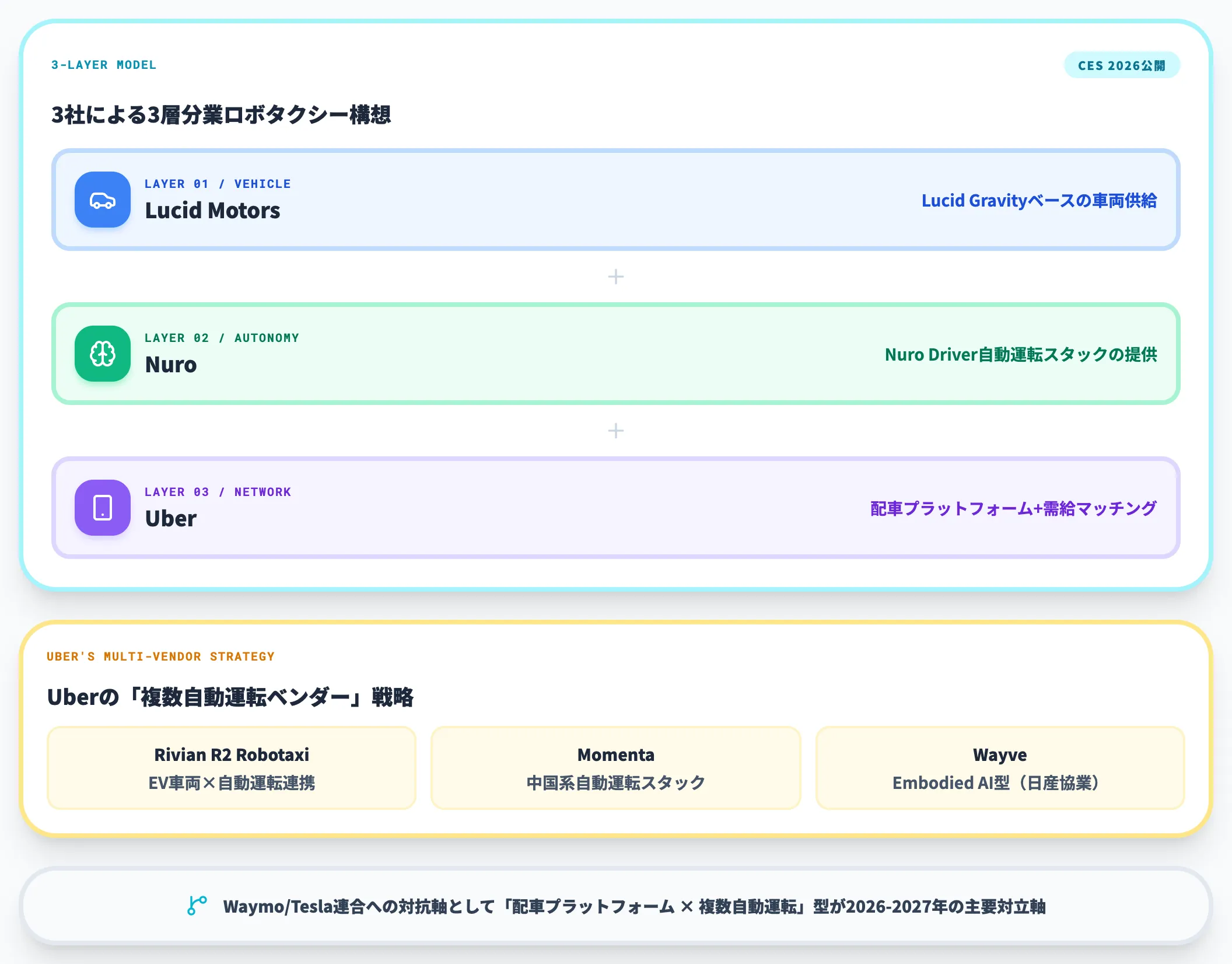Image resolution: width=1232 pixels, height=964 pixels.
Task: Open the Momenta vendor card
Action: pos(616,768)
